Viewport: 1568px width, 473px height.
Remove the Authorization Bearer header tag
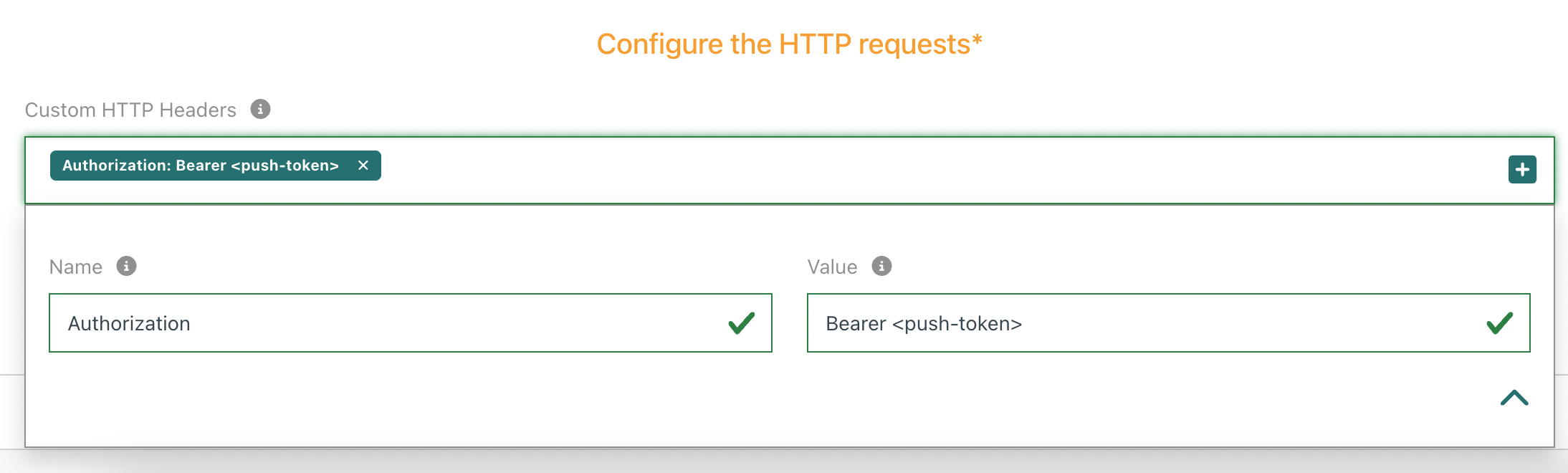click(x=363, y=166)
